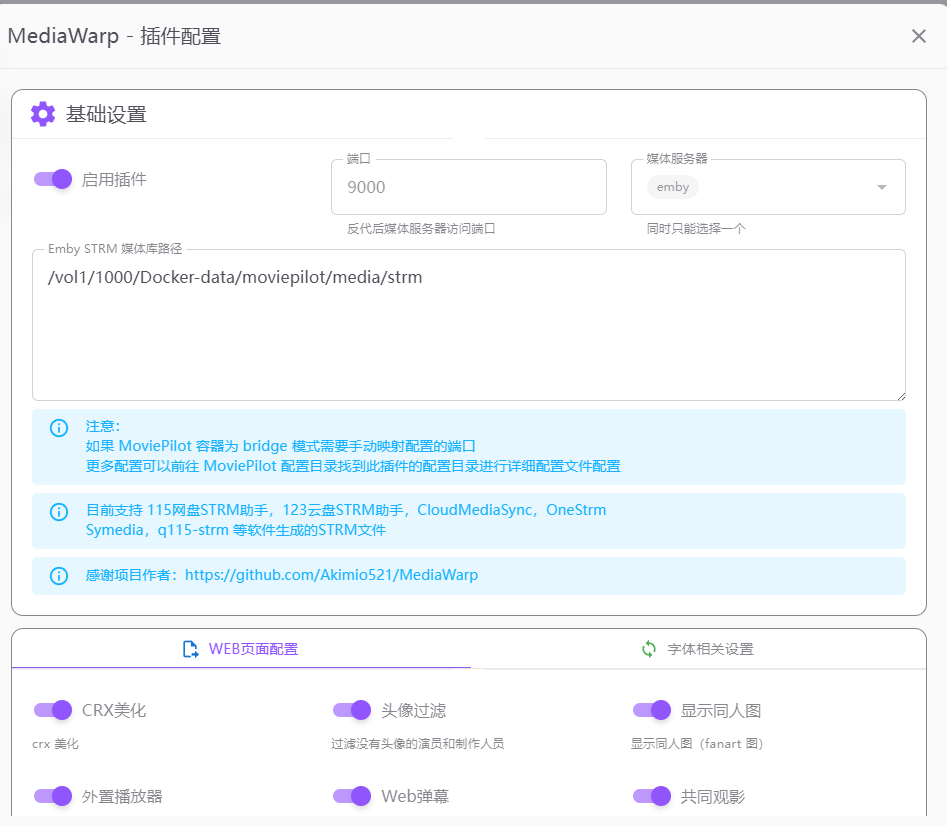The width and height of the screenshot is (947, 826).
Task: Turn off the CRX美化 switch
Action: 53,711
